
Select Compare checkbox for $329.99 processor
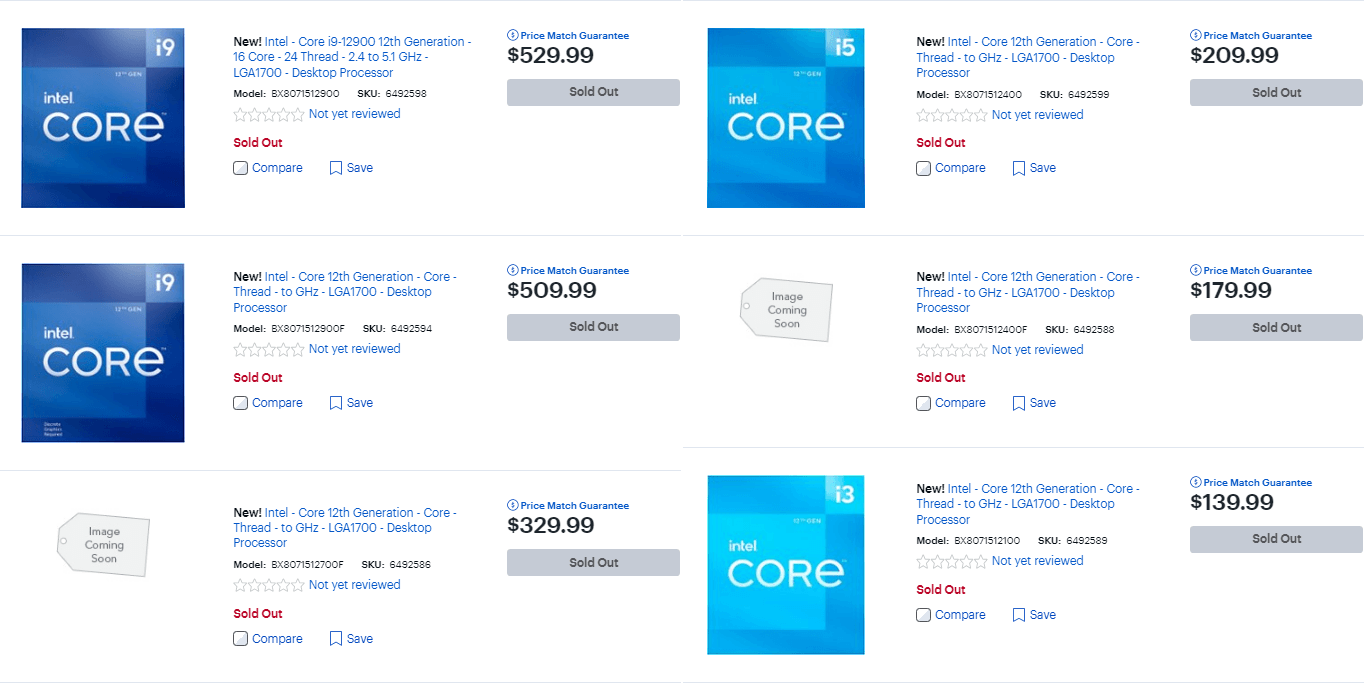[x=240, y=639]
